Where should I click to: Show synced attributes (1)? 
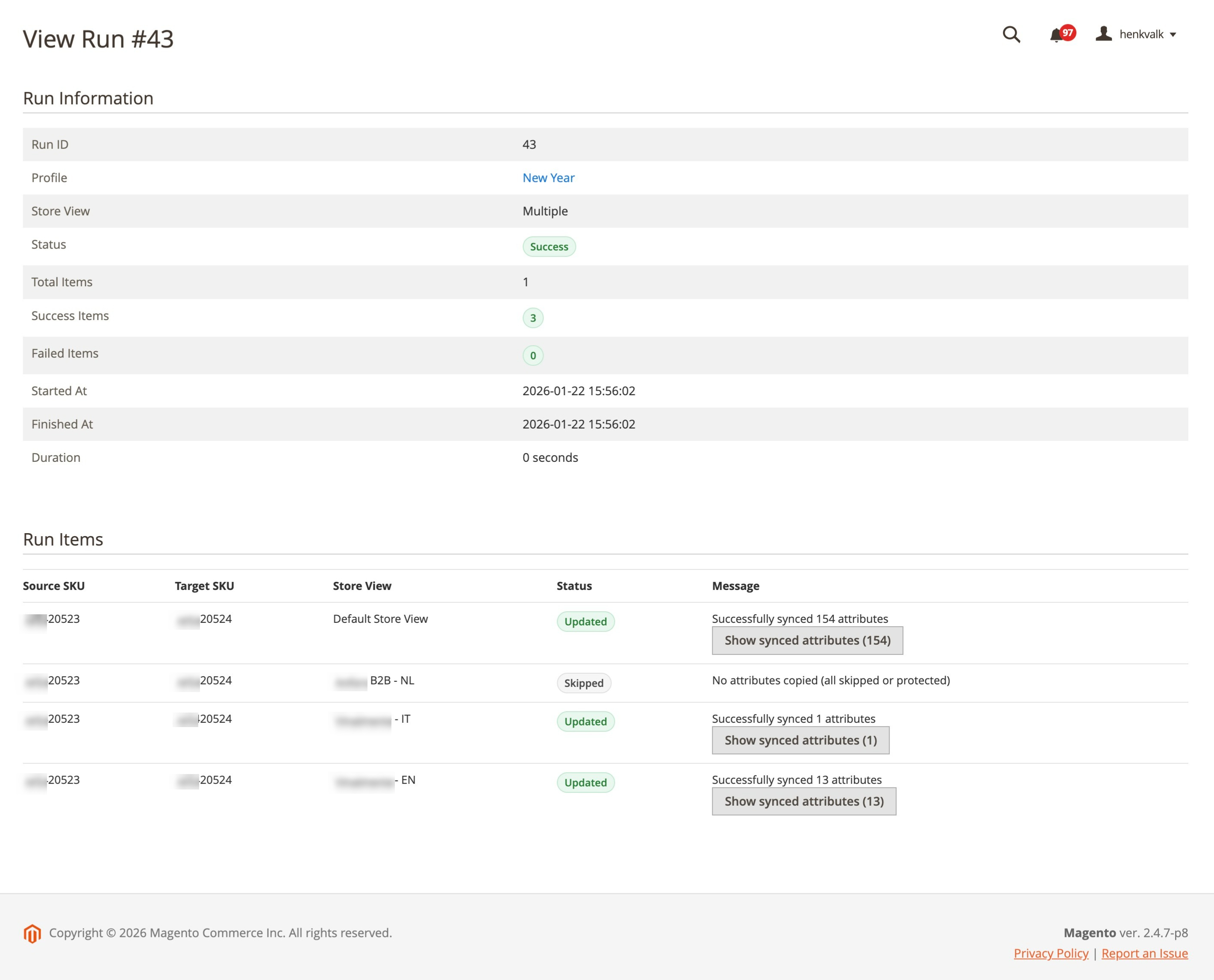coord(800,740)
